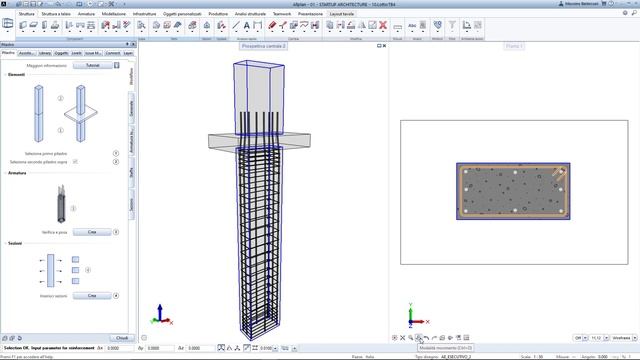Click the Chiudi button

click(122, 338)
